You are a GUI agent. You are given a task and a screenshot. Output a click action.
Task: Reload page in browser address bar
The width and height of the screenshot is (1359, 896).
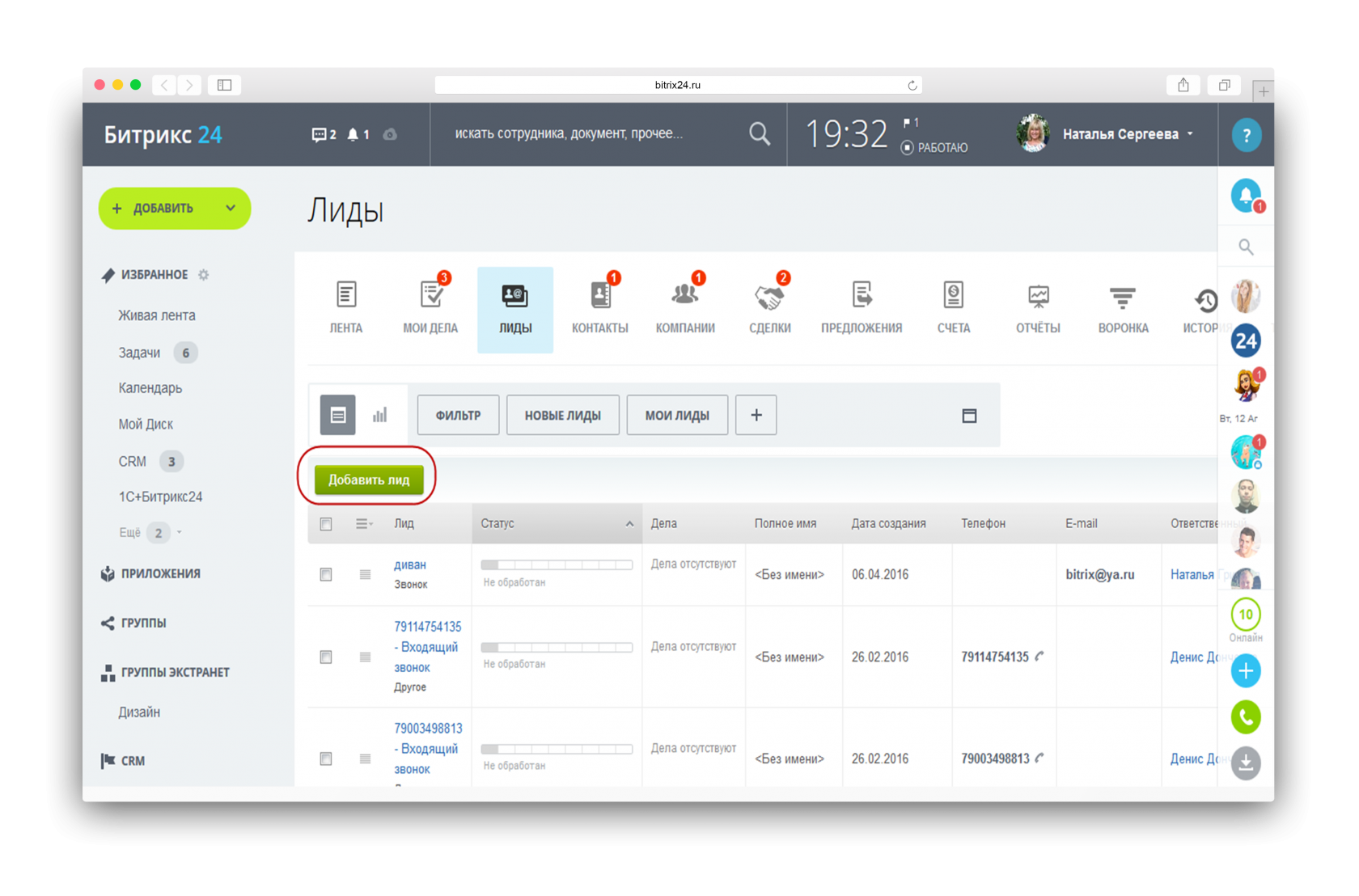(x=912, y=85)
